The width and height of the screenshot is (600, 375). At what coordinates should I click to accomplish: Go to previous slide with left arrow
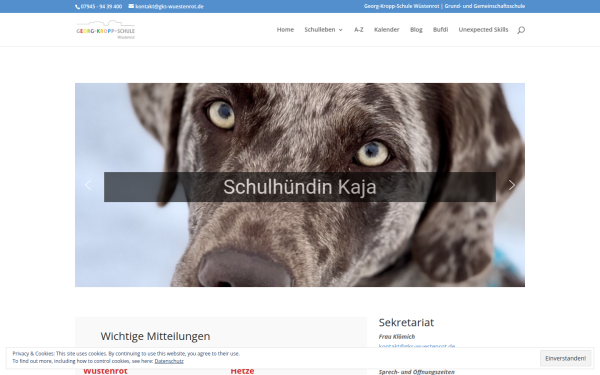pos(88,185)
